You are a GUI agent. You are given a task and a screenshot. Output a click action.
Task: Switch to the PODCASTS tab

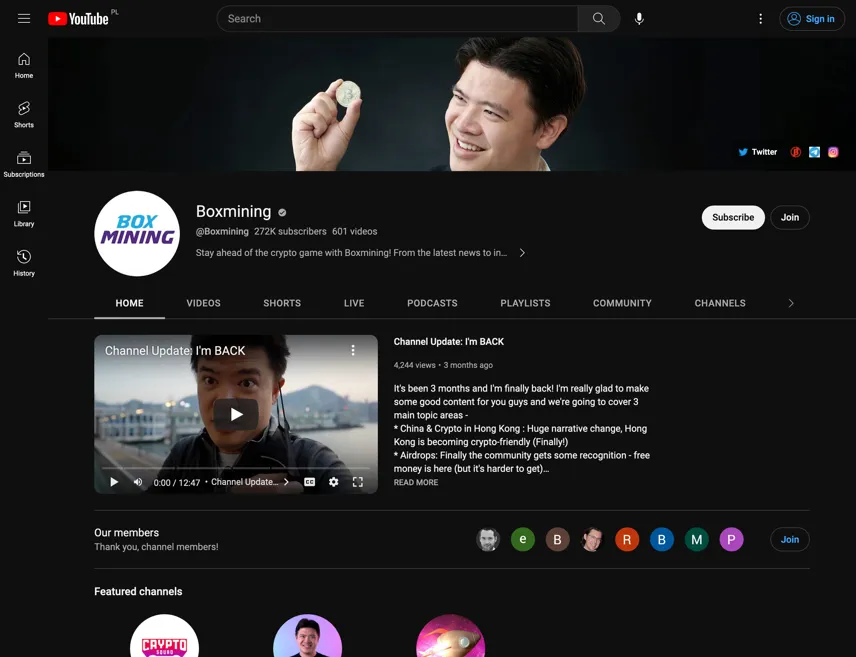[432, 303]
